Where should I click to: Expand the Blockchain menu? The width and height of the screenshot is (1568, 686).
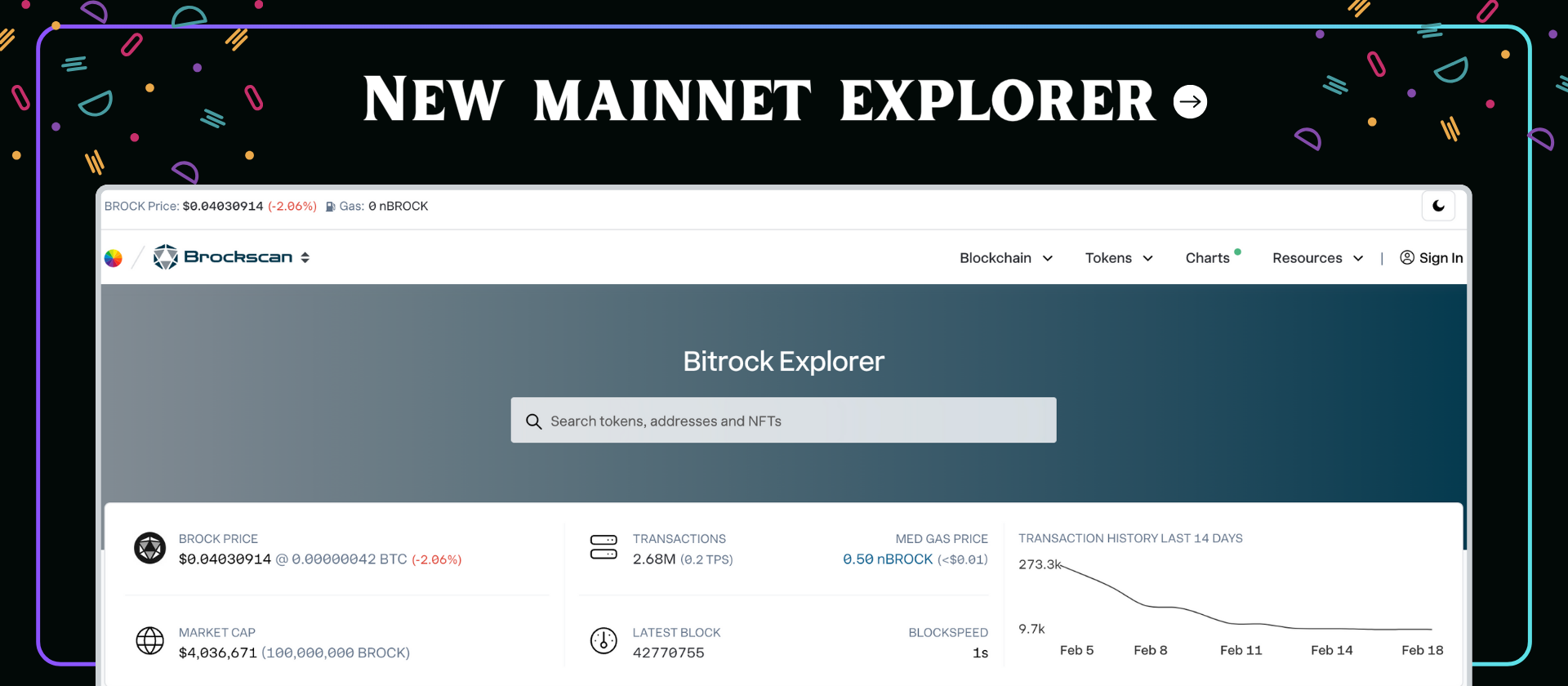pyautogui.click(x=1006, y=258)
